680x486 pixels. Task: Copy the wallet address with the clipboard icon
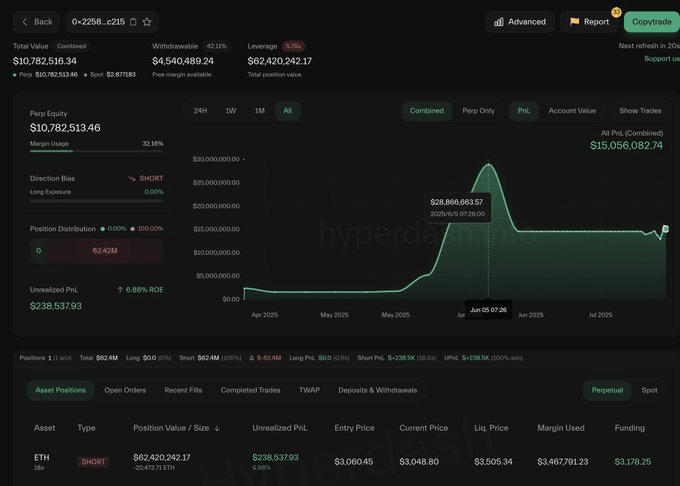pos(133,21)
